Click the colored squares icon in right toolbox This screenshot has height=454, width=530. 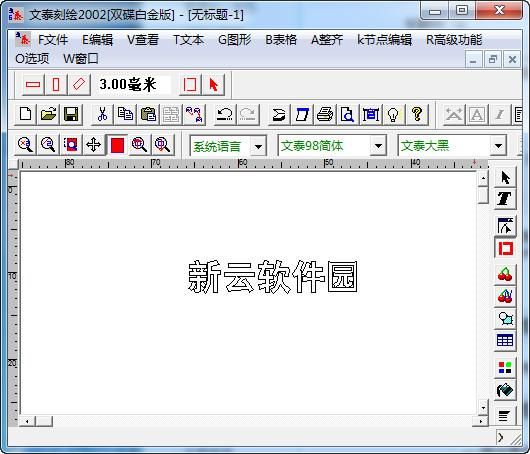505,367
